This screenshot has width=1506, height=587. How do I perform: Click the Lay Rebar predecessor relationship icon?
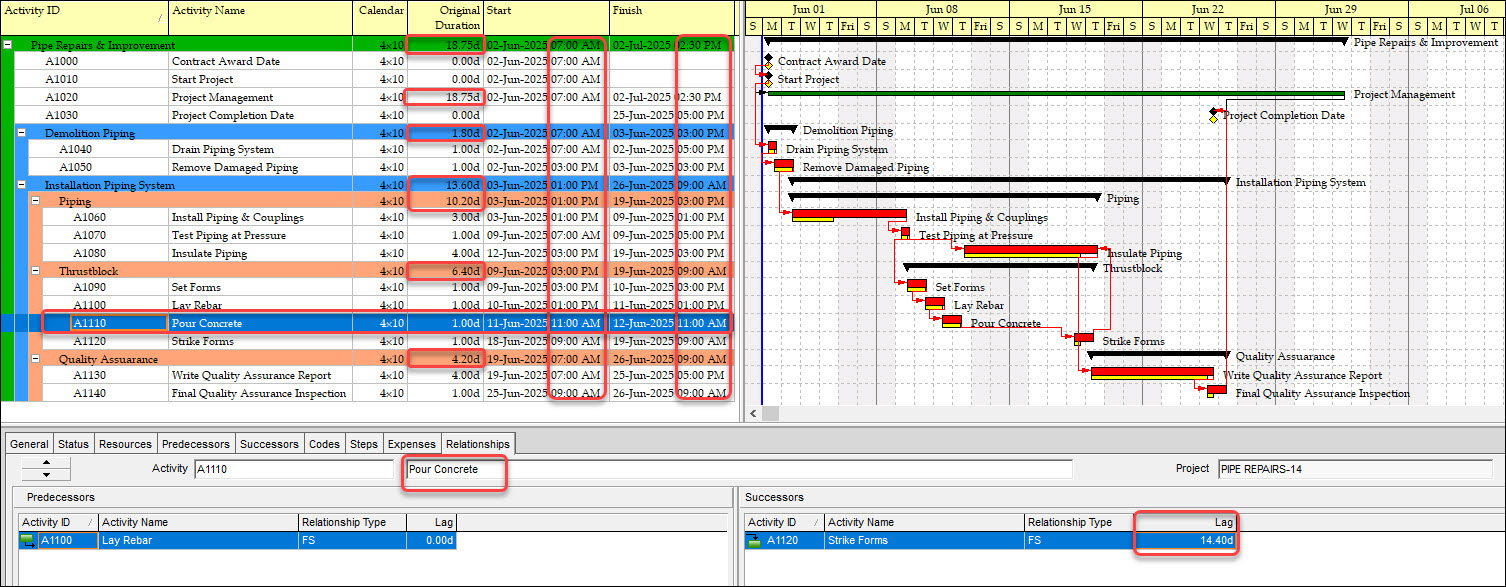(x=28, y=541)
